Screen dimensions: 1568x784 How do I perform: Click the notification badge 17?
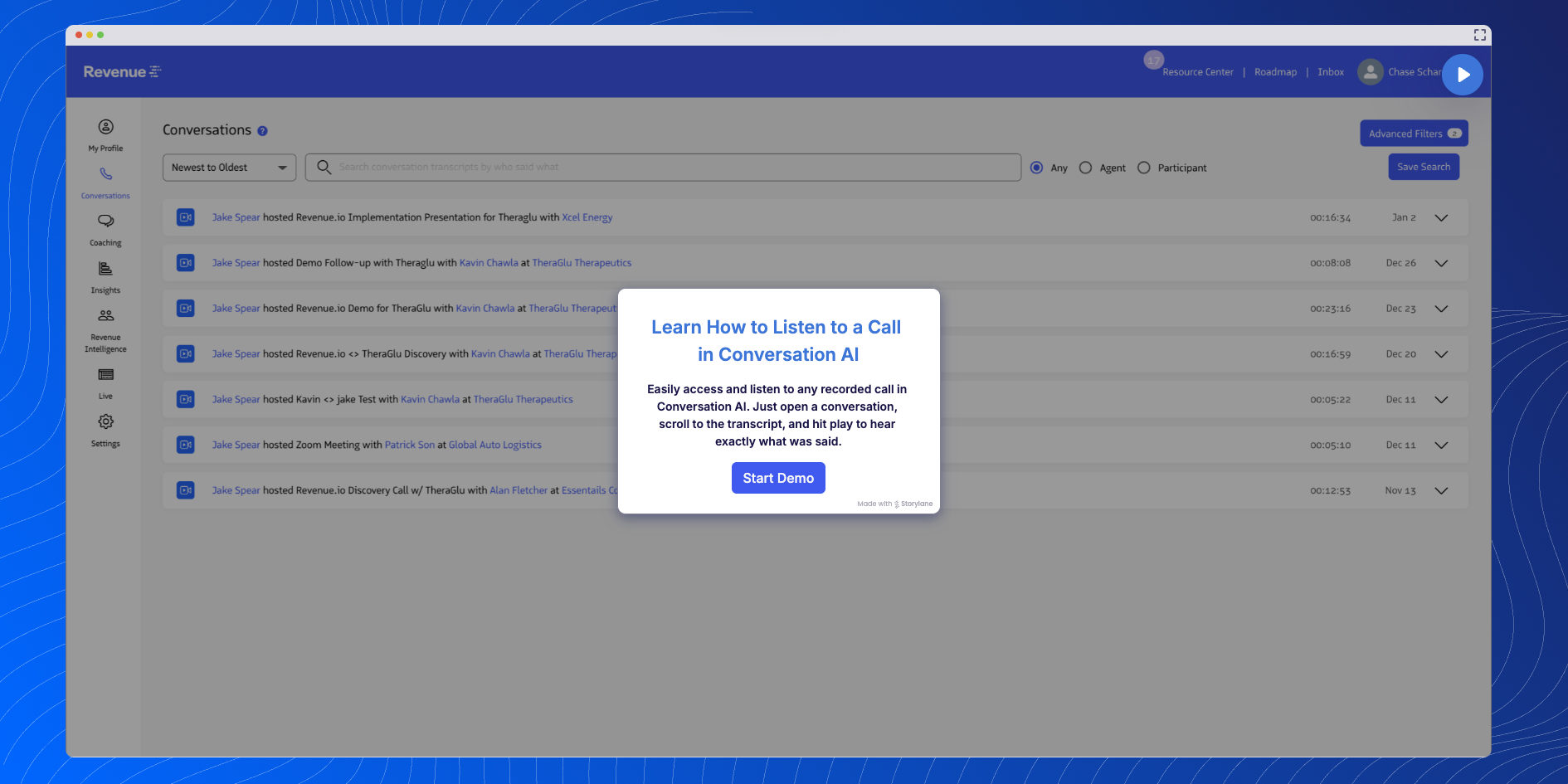click(x=1153, y=60)
